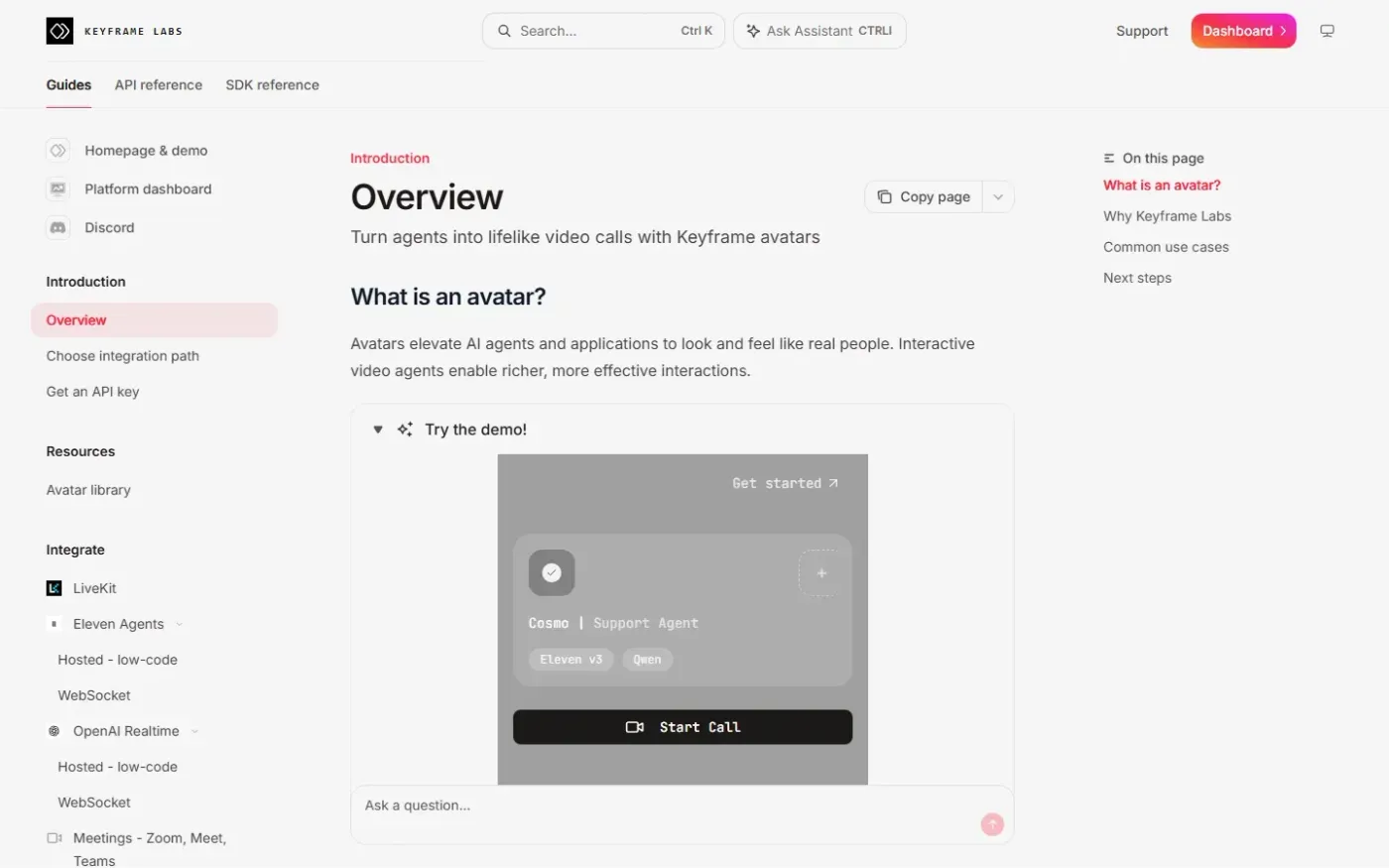1389x868 pixels.
Task: Click the Homepage & demo icon
Action: (x=59, y=151)
